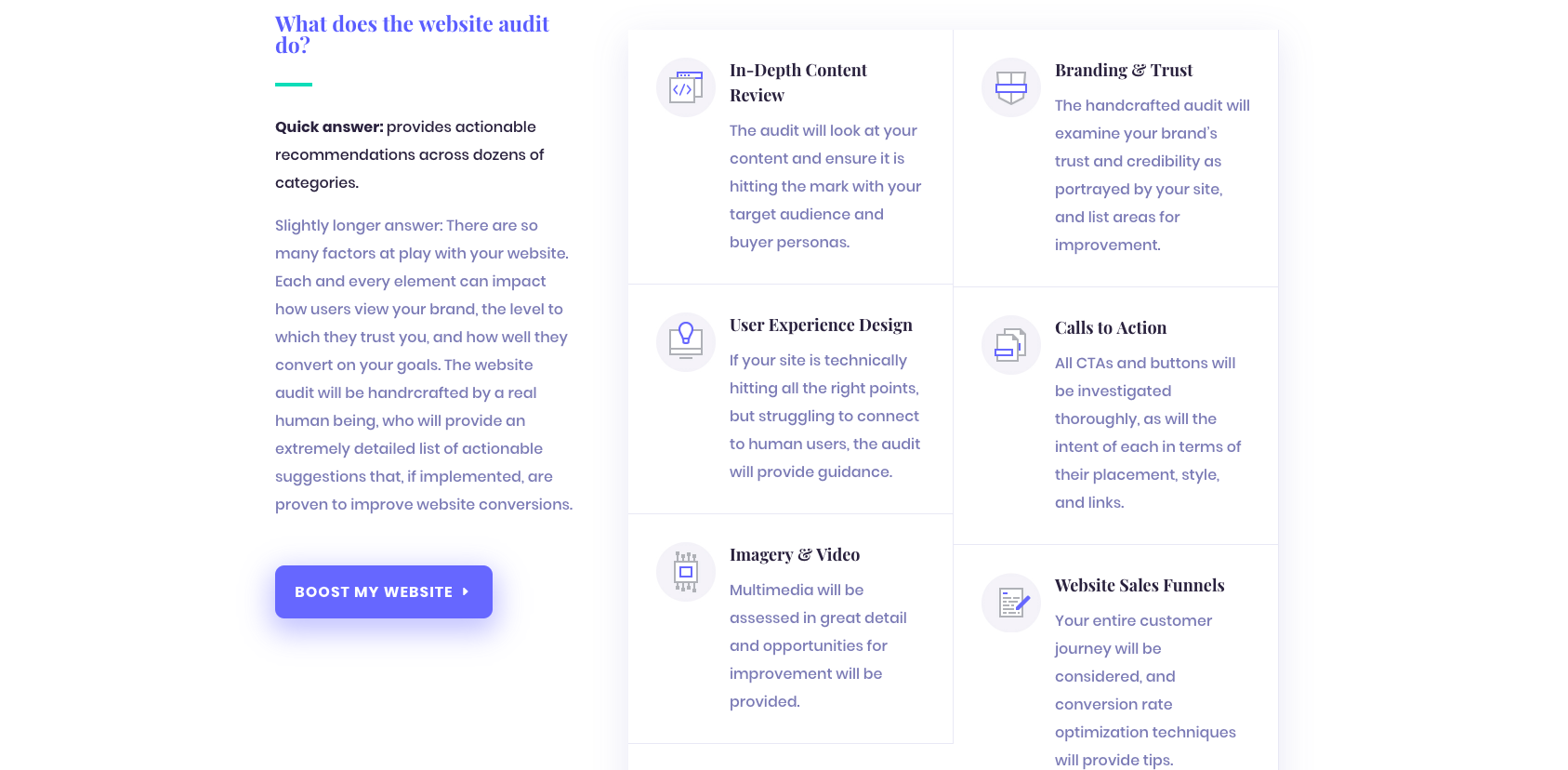Click the arrow icon inside the purple button

(465, 591)
